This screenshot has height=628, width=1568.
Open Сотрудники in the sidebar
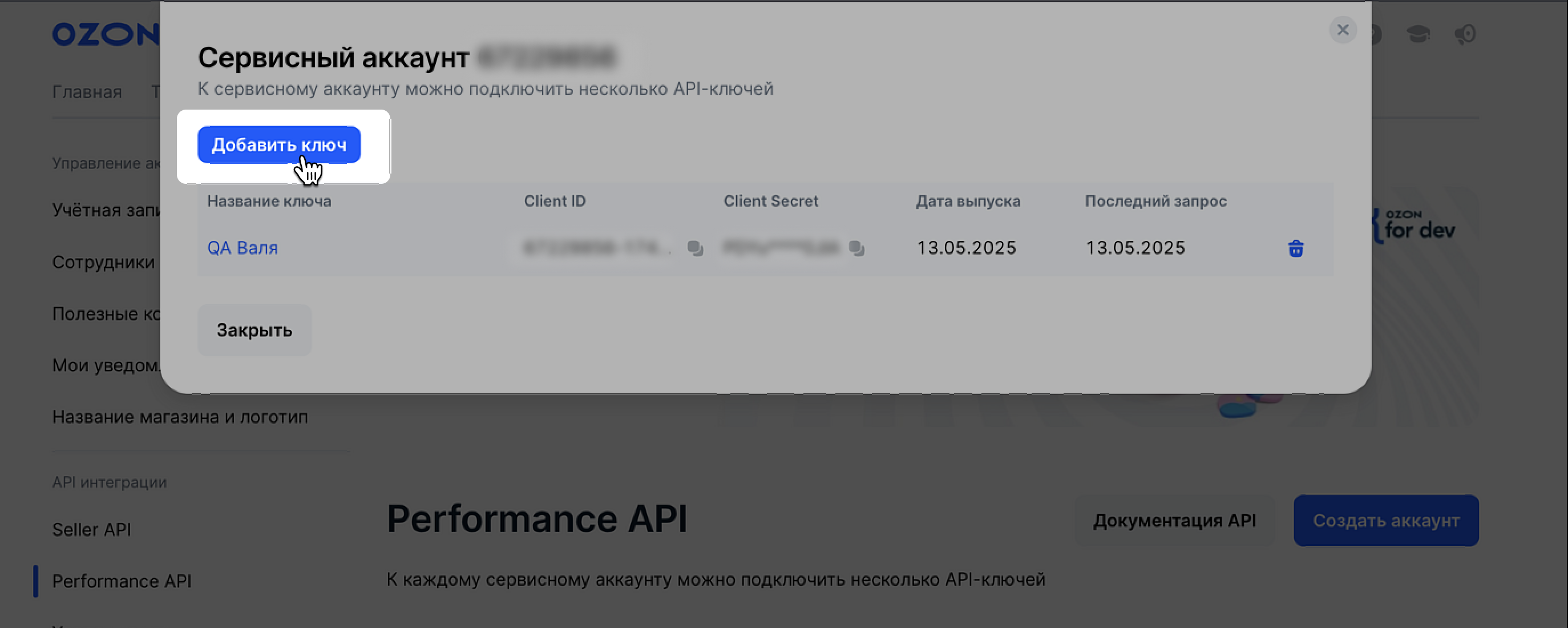[x=103, y=262]
